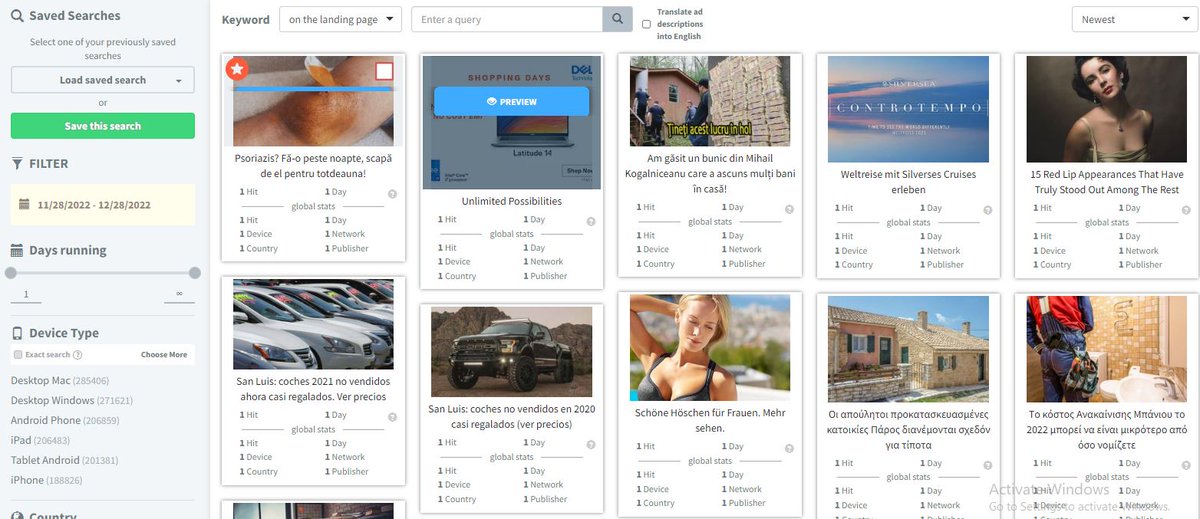
Task: Click the help icon on Psoriazis ad stats
Action: coord(393,194)
